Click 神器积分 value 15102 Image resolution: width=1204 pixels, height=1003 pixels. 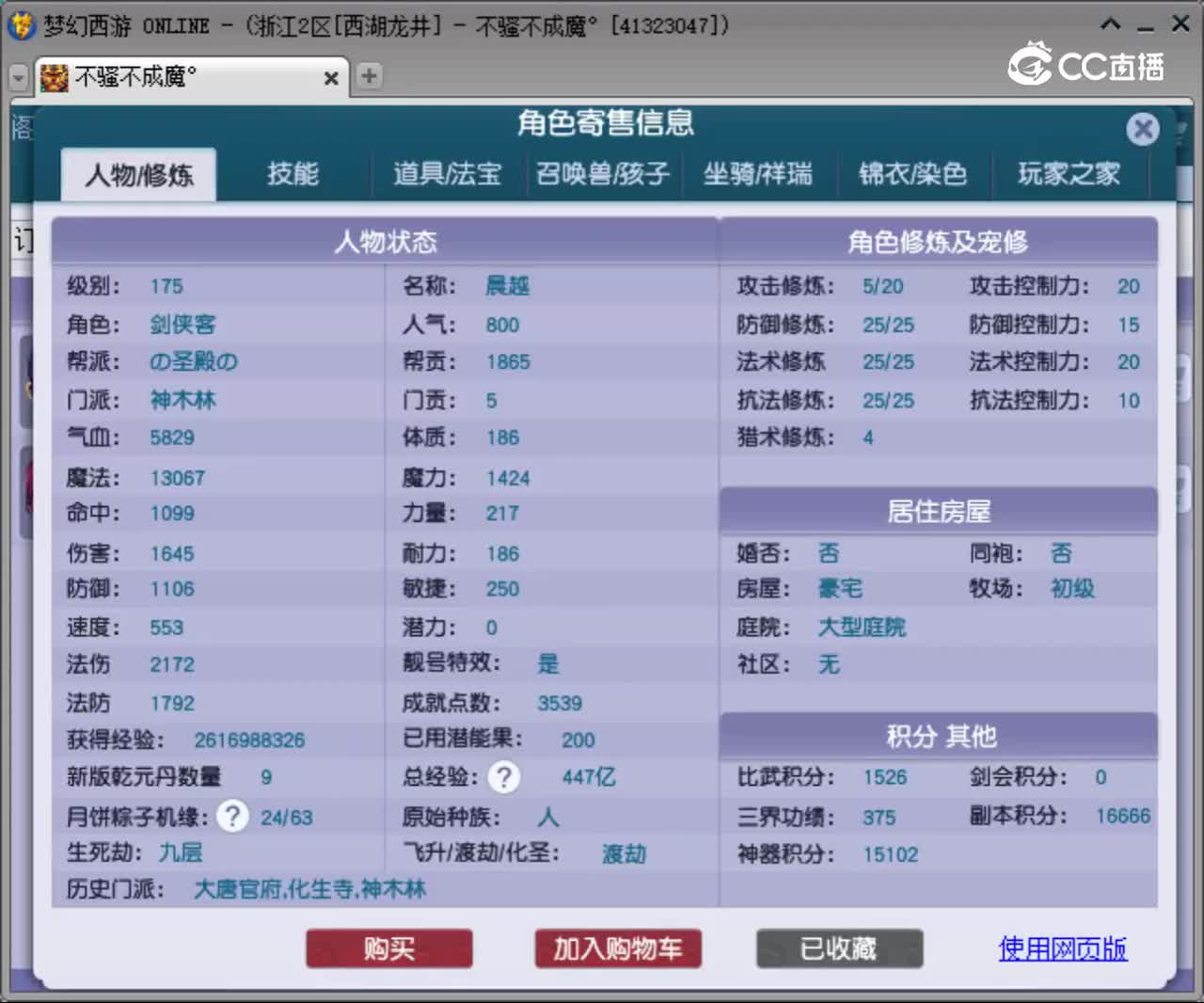(x=891, y=854)
